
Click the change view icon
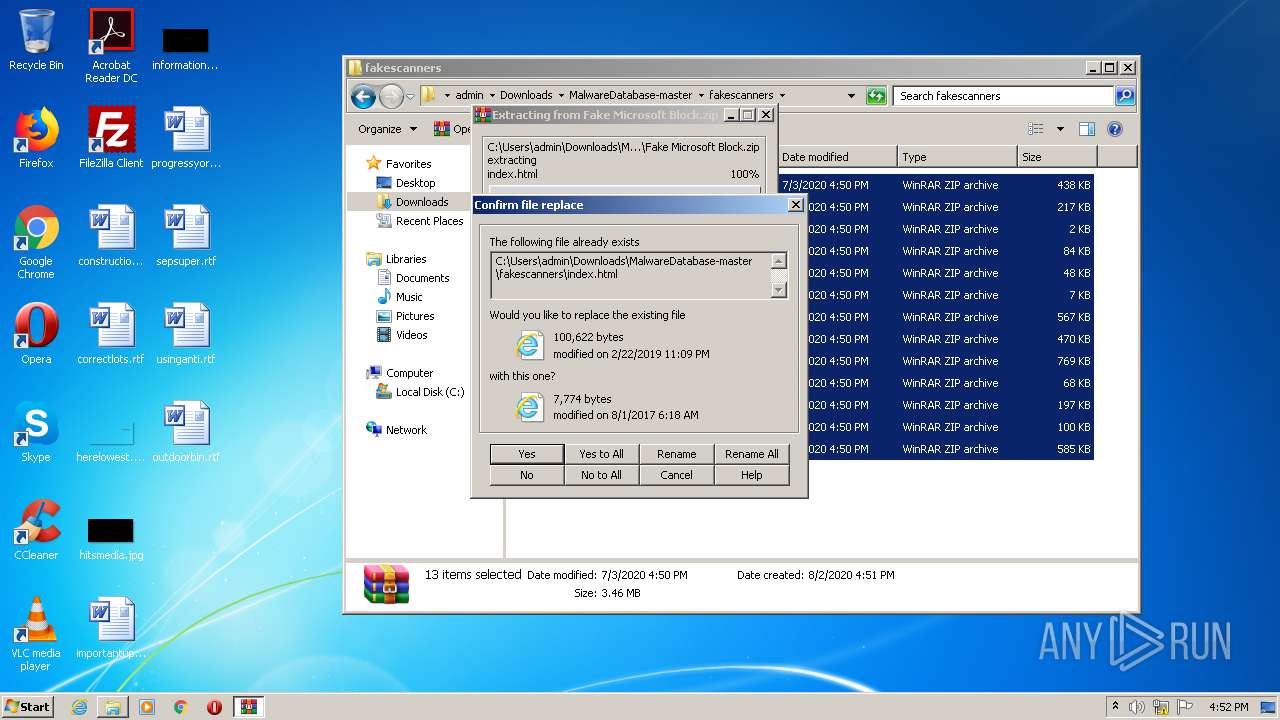1036,129
